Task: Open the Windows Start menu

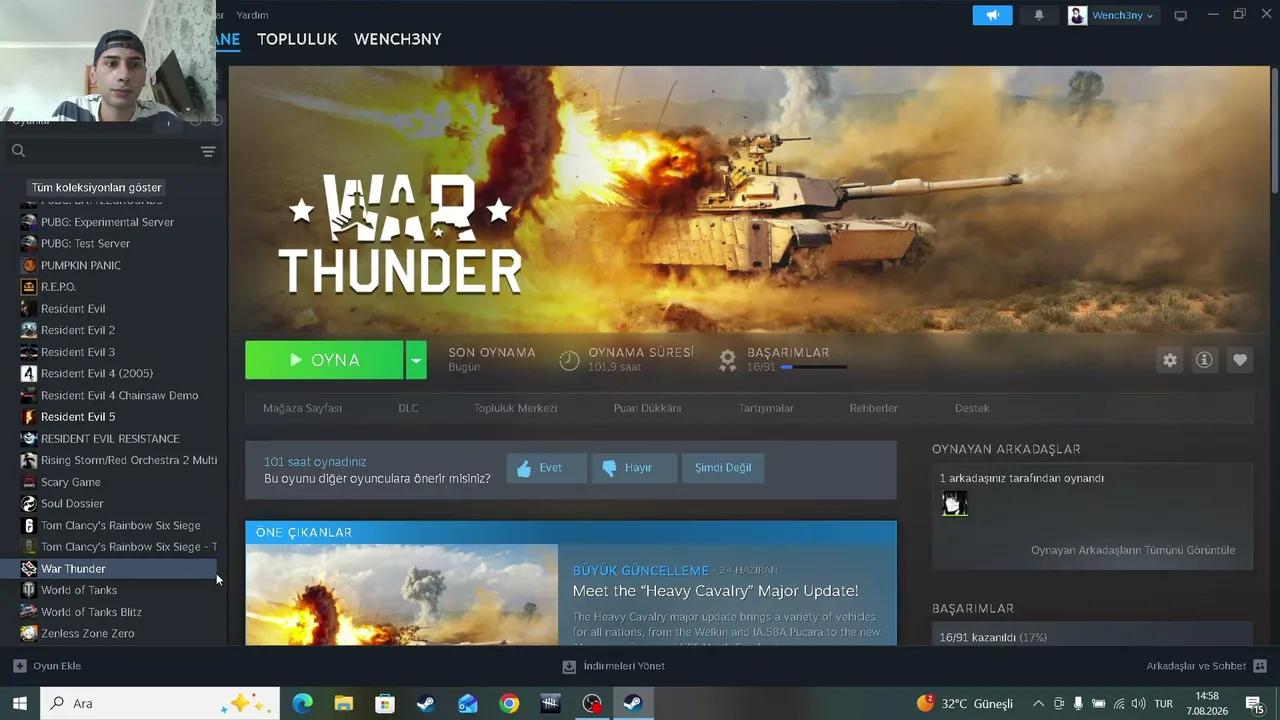Action: (19, 703)
